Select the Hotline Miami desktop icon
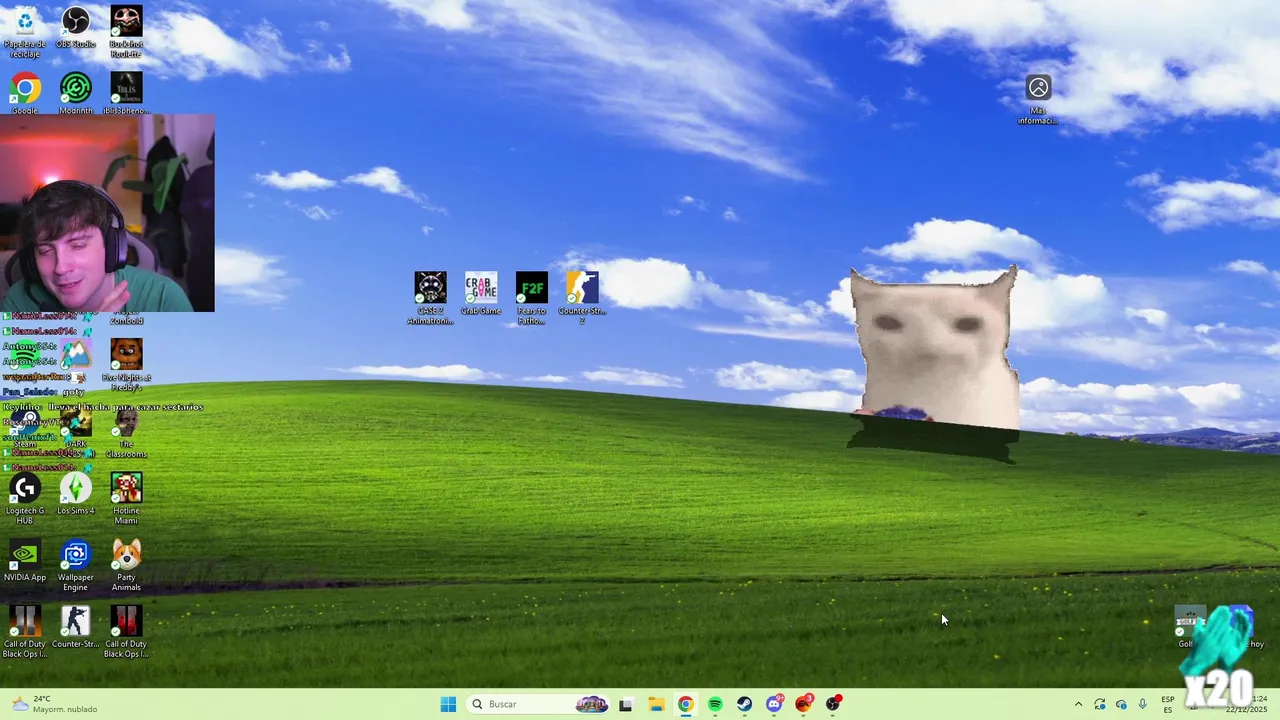The image size is (1280, 720). (126, 498)
